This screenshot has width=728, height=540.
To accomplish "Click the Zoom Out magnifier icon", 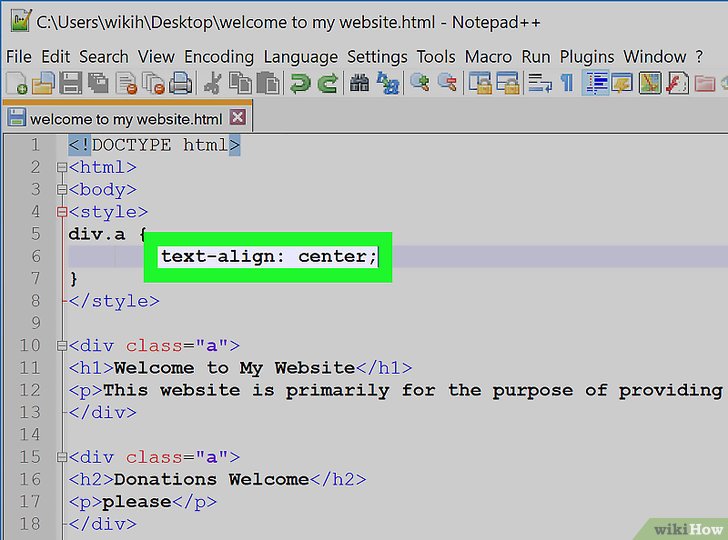I will 447,83.
